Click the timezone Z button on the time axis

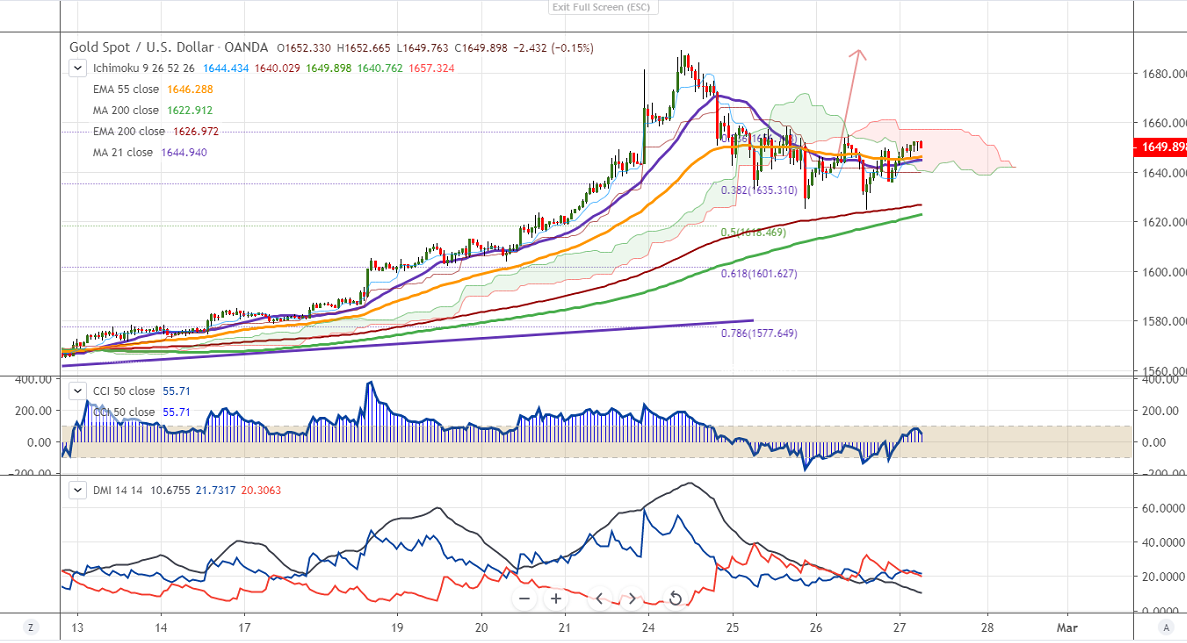tap(30, 627)
